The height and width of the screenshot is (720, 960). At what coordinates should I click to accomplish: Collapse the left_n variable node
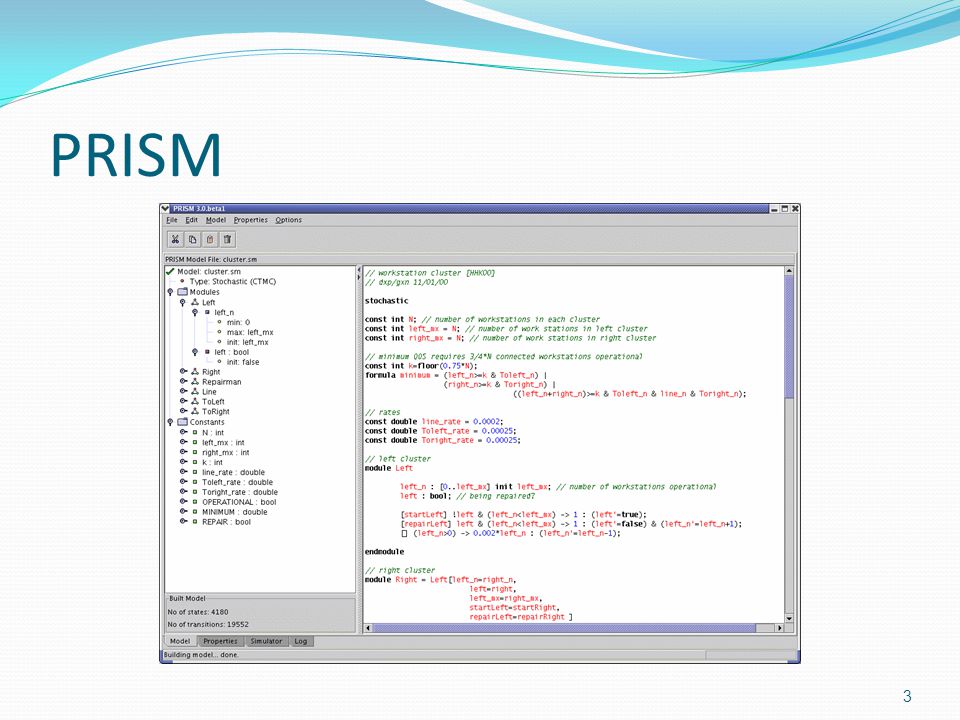click(195, 312)
